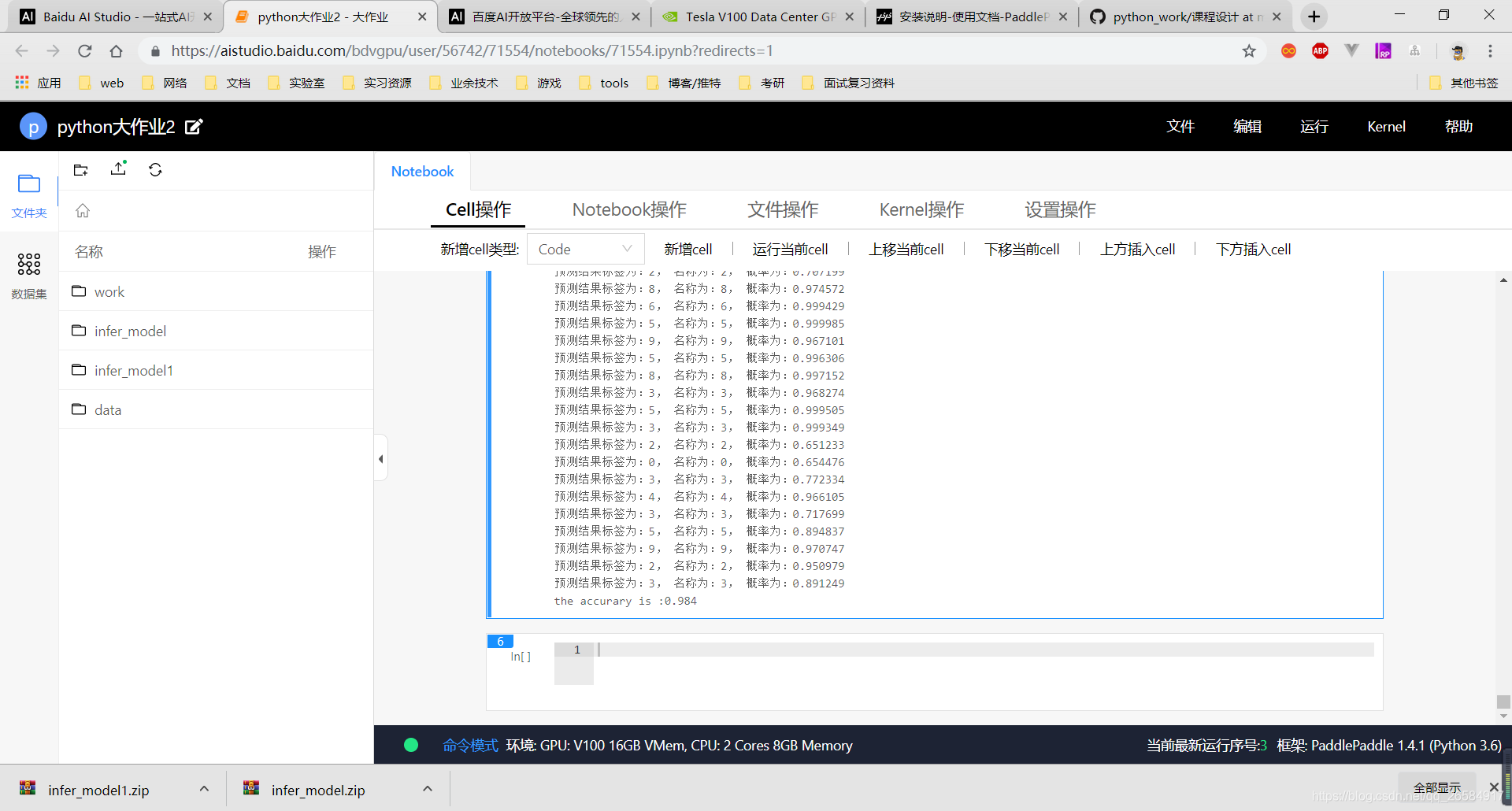The width and height of the screenshot is (1512, 811).
Task: Open a new browser tab
Action: (x=1314, y=17)
